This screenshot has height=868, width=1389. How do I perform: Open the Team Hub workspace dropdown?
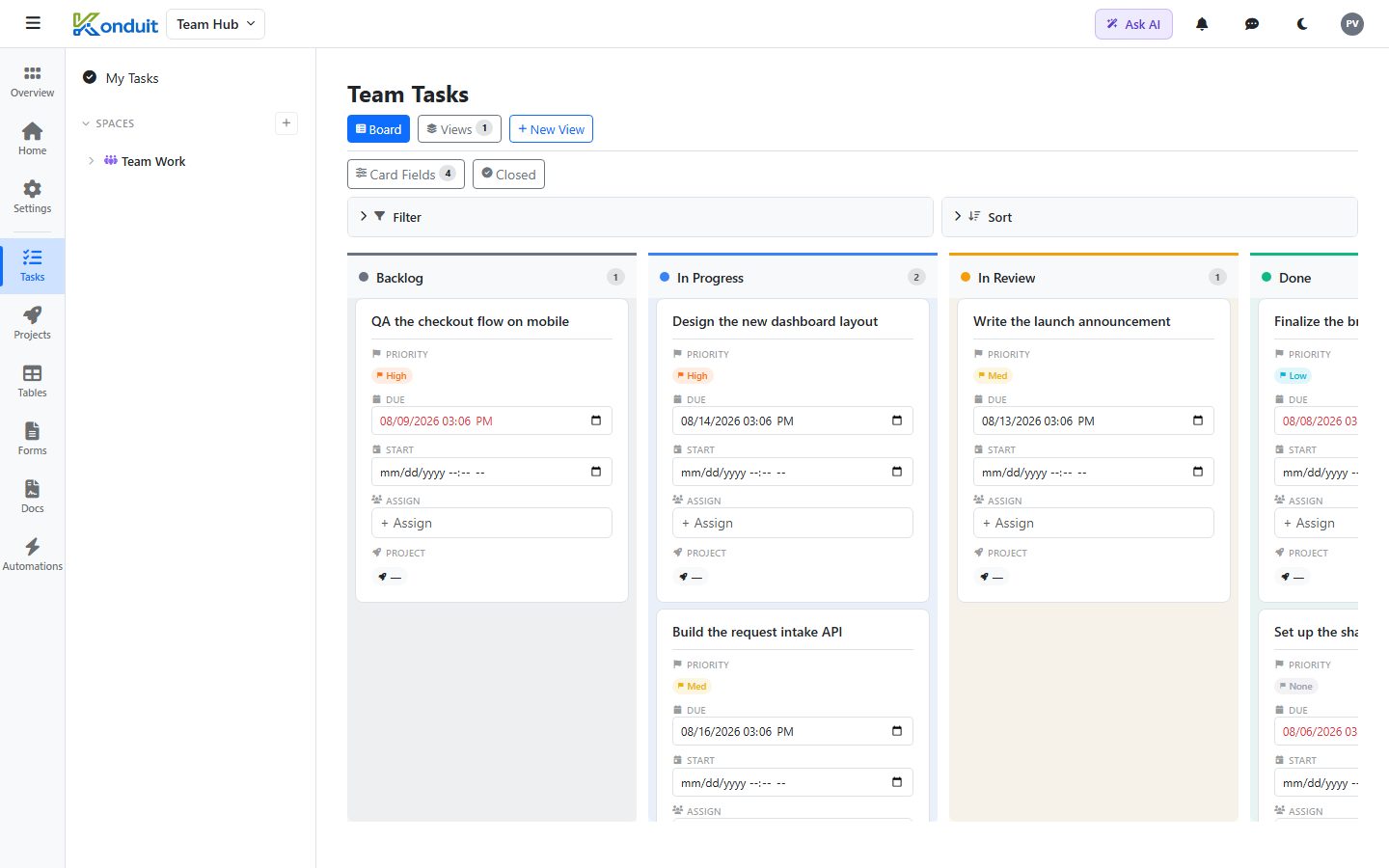click(216, 24)
